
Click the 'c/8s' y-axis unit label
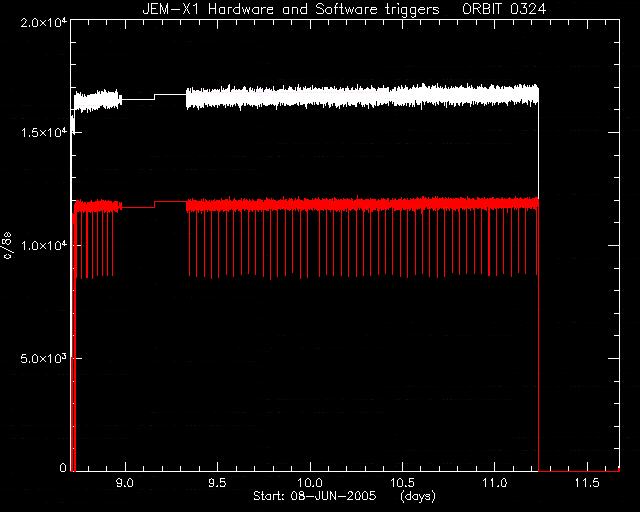[x=7, y=247]
